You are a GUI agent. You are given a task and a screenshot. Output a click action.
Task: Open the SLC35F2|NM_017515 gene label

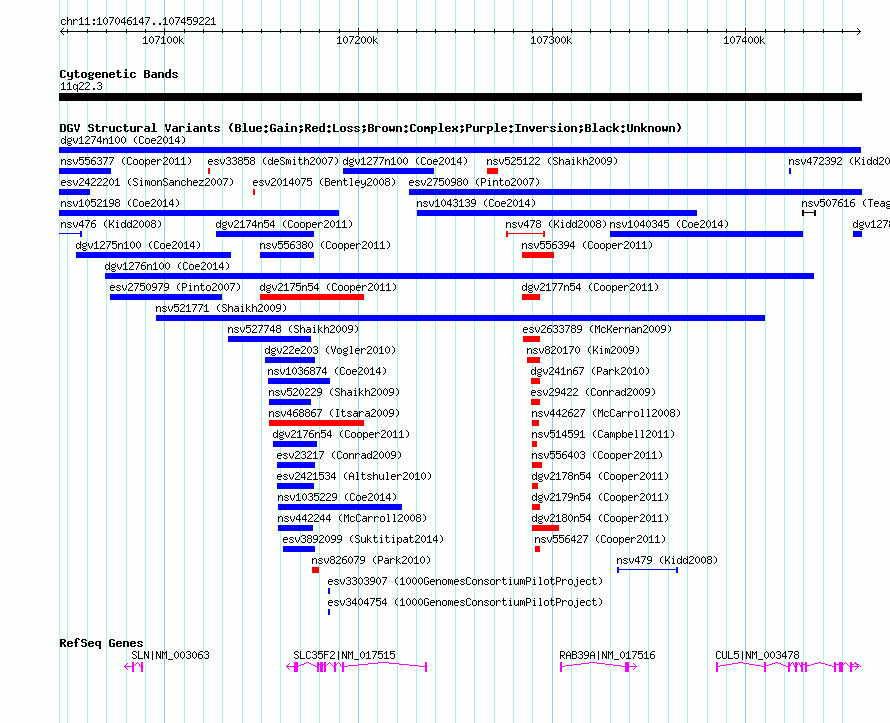tap(345, 655)
